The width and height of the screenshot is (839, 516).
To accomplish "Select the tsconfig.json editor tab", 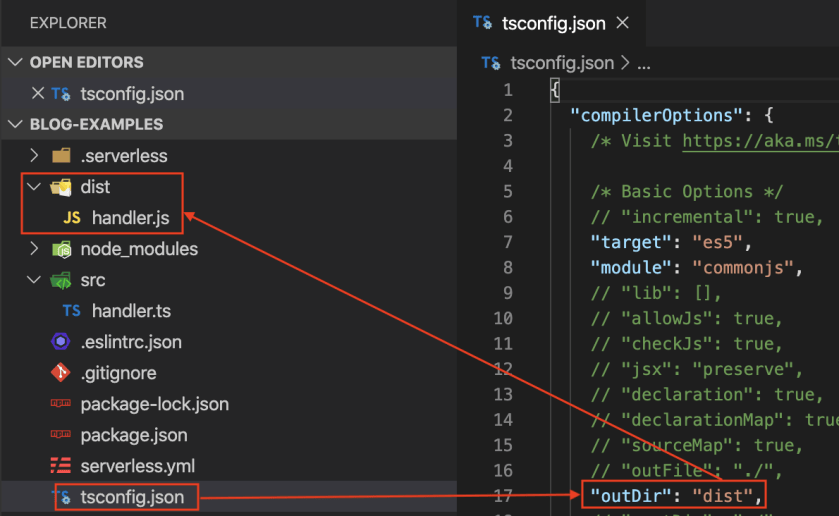I will tap(551, 23).
